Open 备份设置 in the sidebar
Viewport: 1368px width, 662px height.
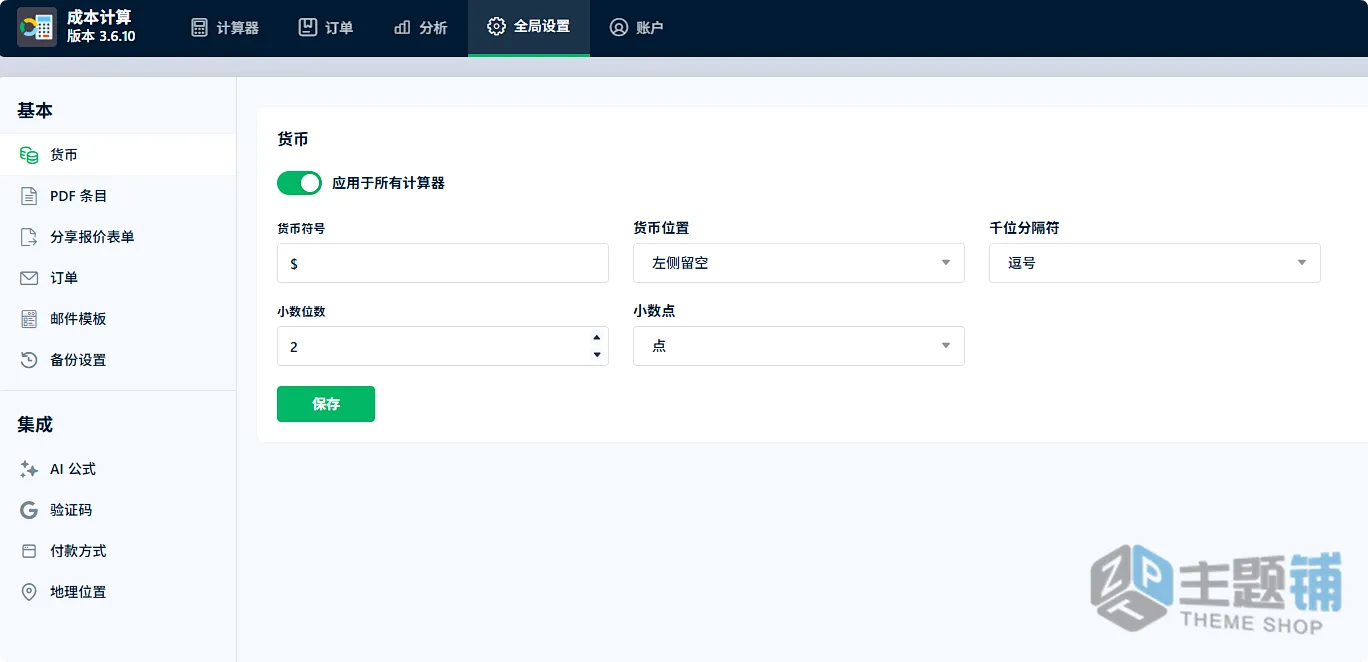click(x=118, y=360)
